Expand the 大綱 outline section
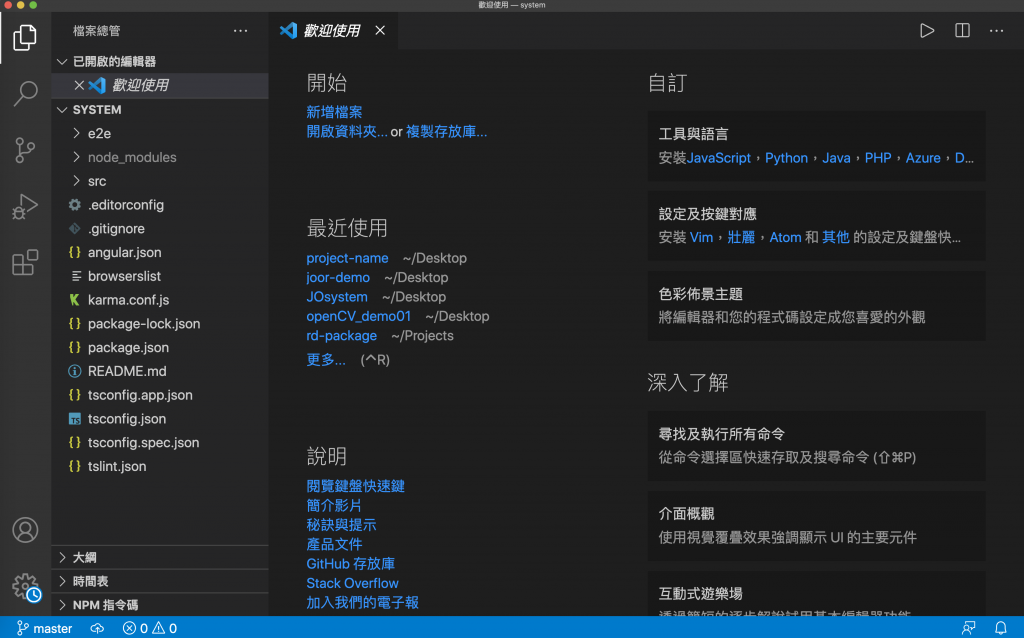This screenshot has height=638, width=1024. pyautogui.click(x=160, y=557)
